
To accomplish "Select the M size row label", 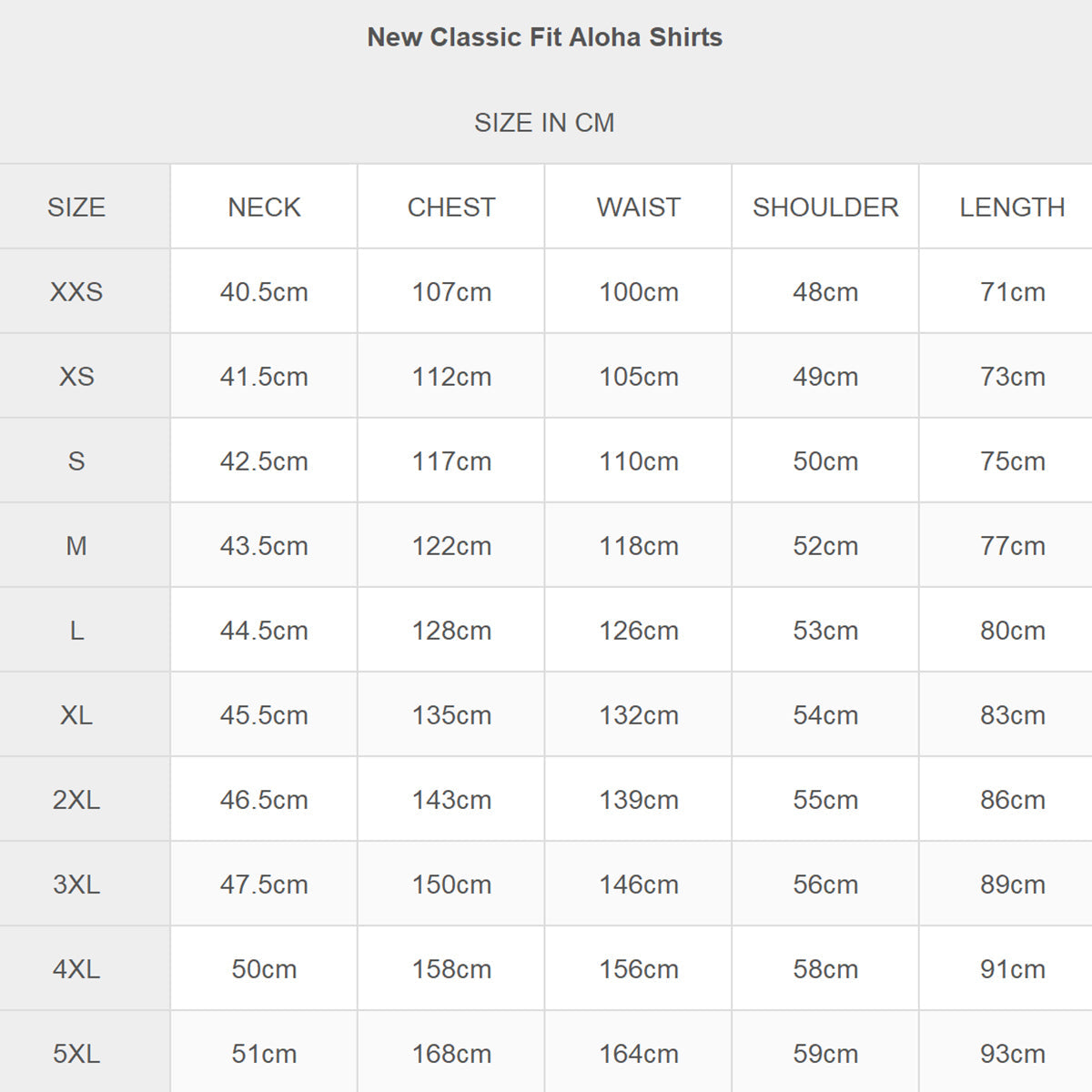I will 76,546.
